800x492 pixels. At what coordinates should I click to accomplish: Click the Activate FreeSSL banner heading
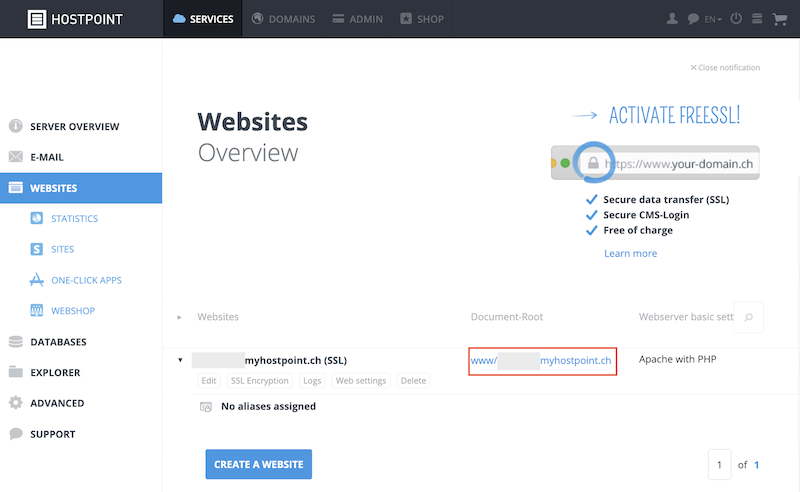(x=674, y=115)
